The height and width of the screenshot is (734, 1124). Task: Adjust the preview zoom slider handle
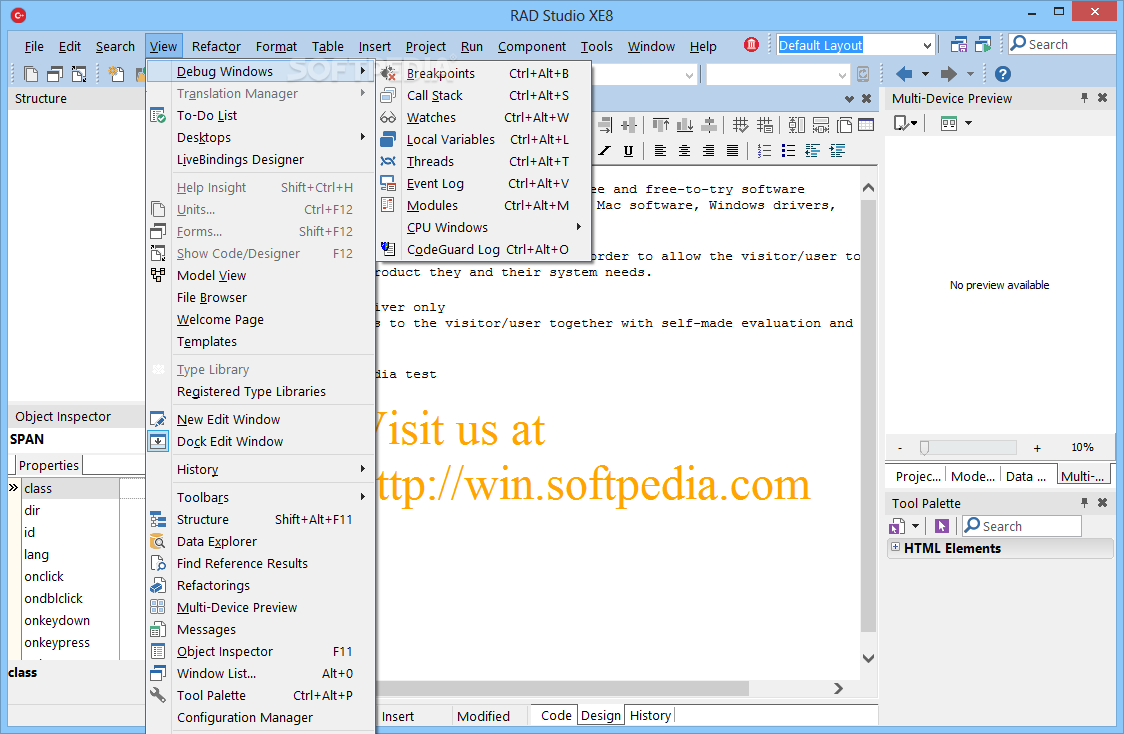925,448
